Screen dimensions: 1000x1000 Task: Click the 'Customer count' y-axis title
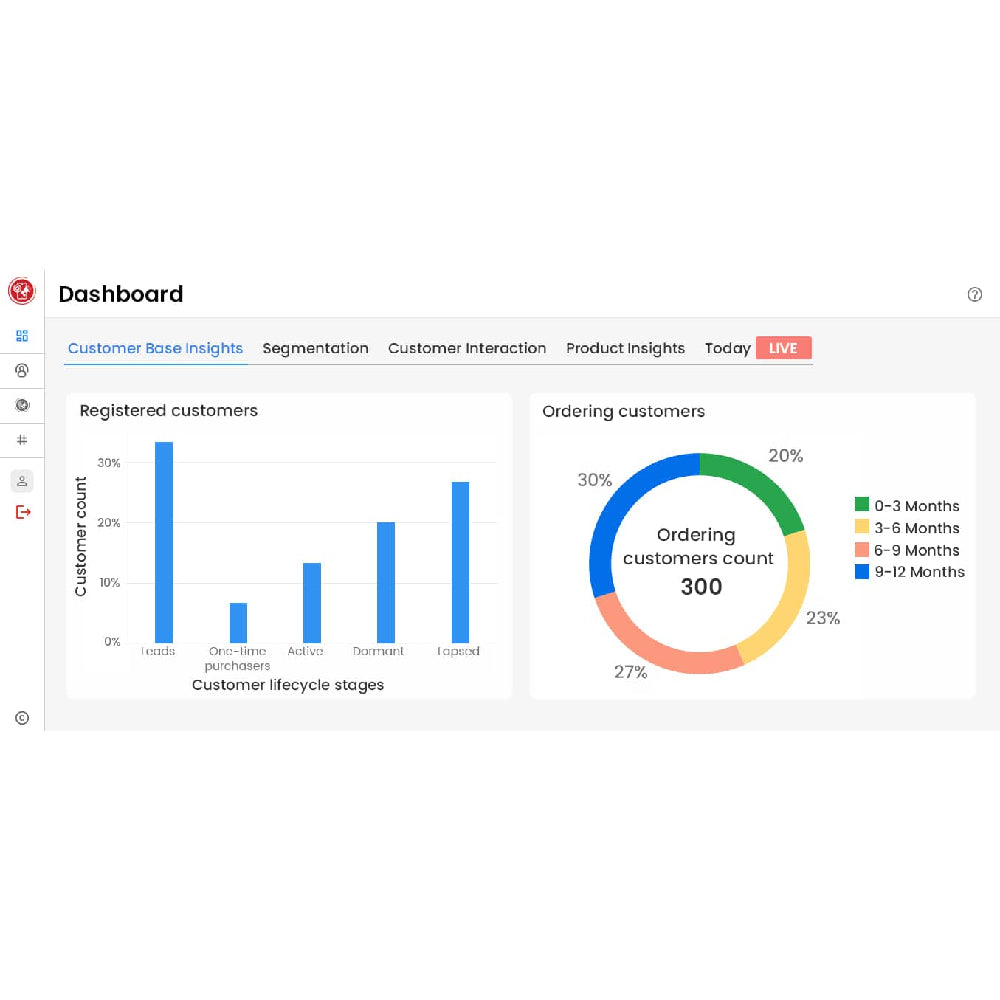coord(80,536)
